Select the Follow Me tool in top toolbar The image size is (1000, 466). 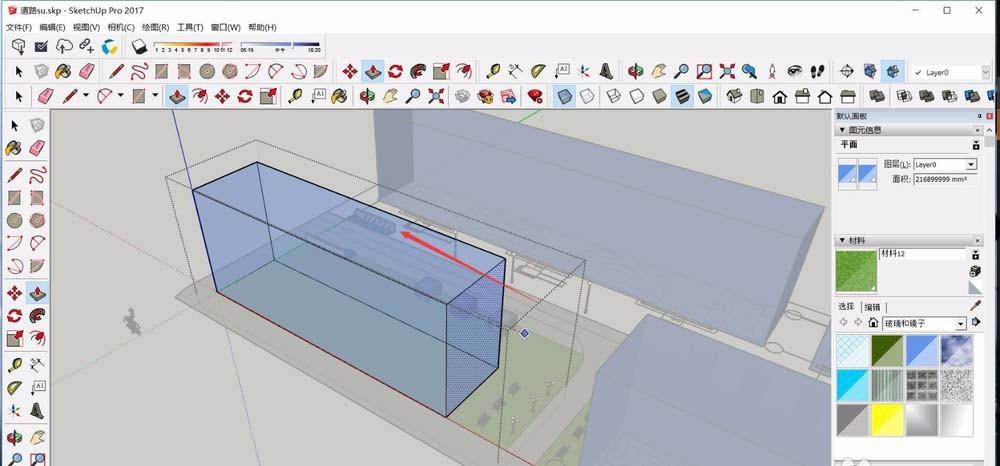418,71
